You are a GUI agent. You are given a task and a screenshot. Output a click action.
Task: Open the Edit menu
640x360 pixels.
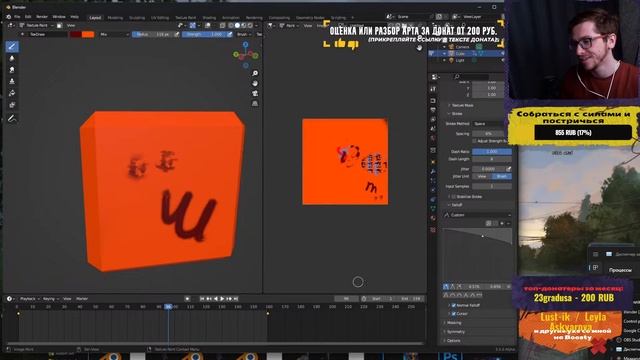pos(28,17)
